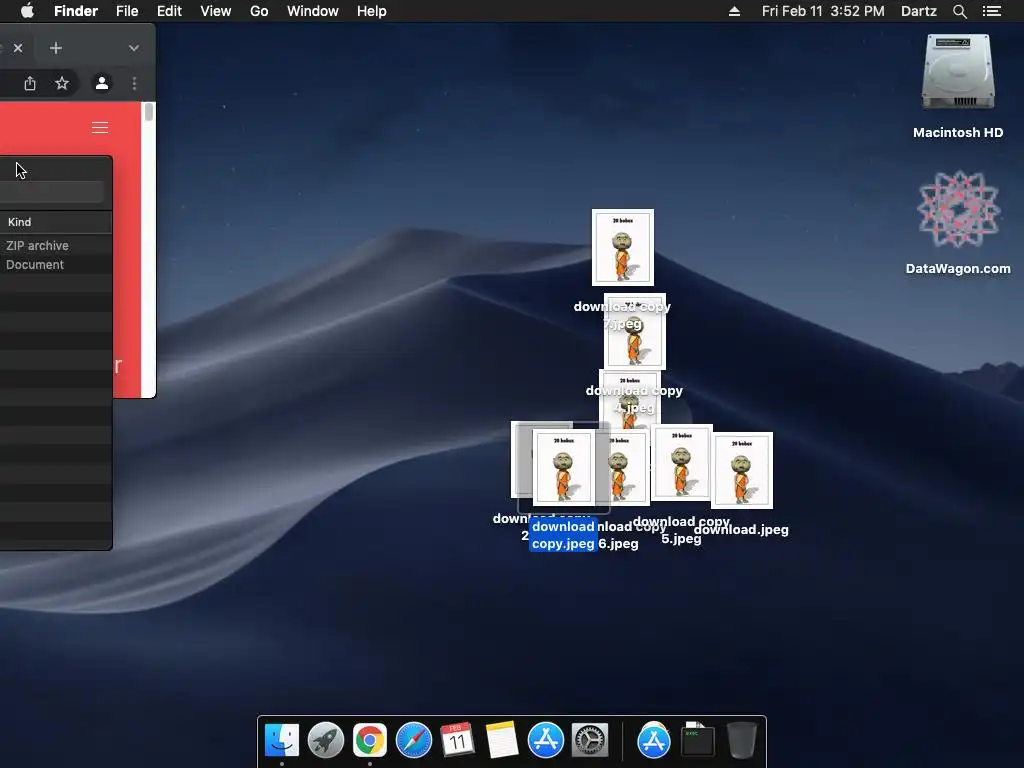Click the download copy.jpeg filename label
The image size is (1024, 768).
pyautogui.click(x=563, y=535)
